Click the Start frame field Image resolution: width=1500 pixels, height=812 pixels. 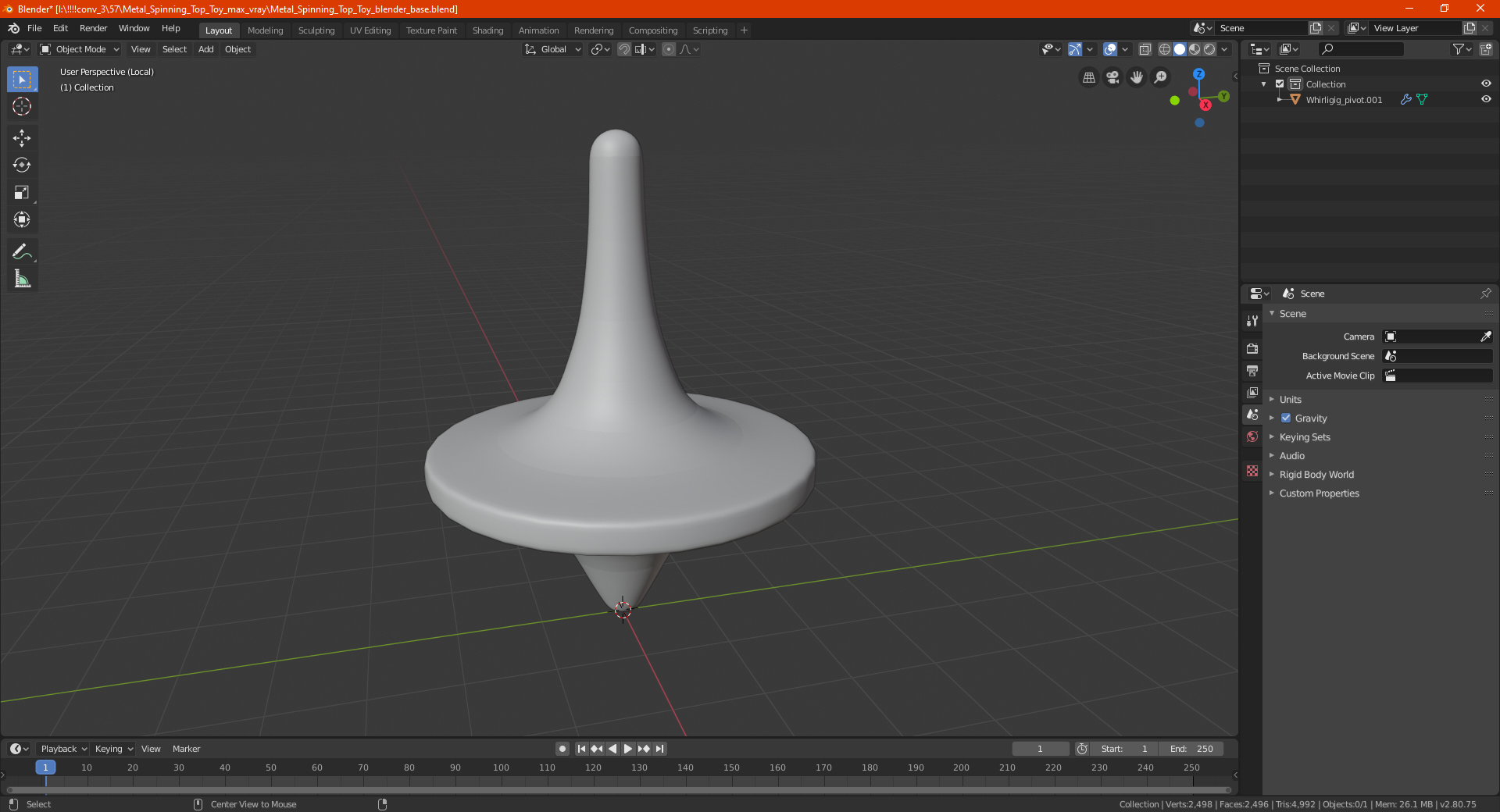(x=1123, y=749)
